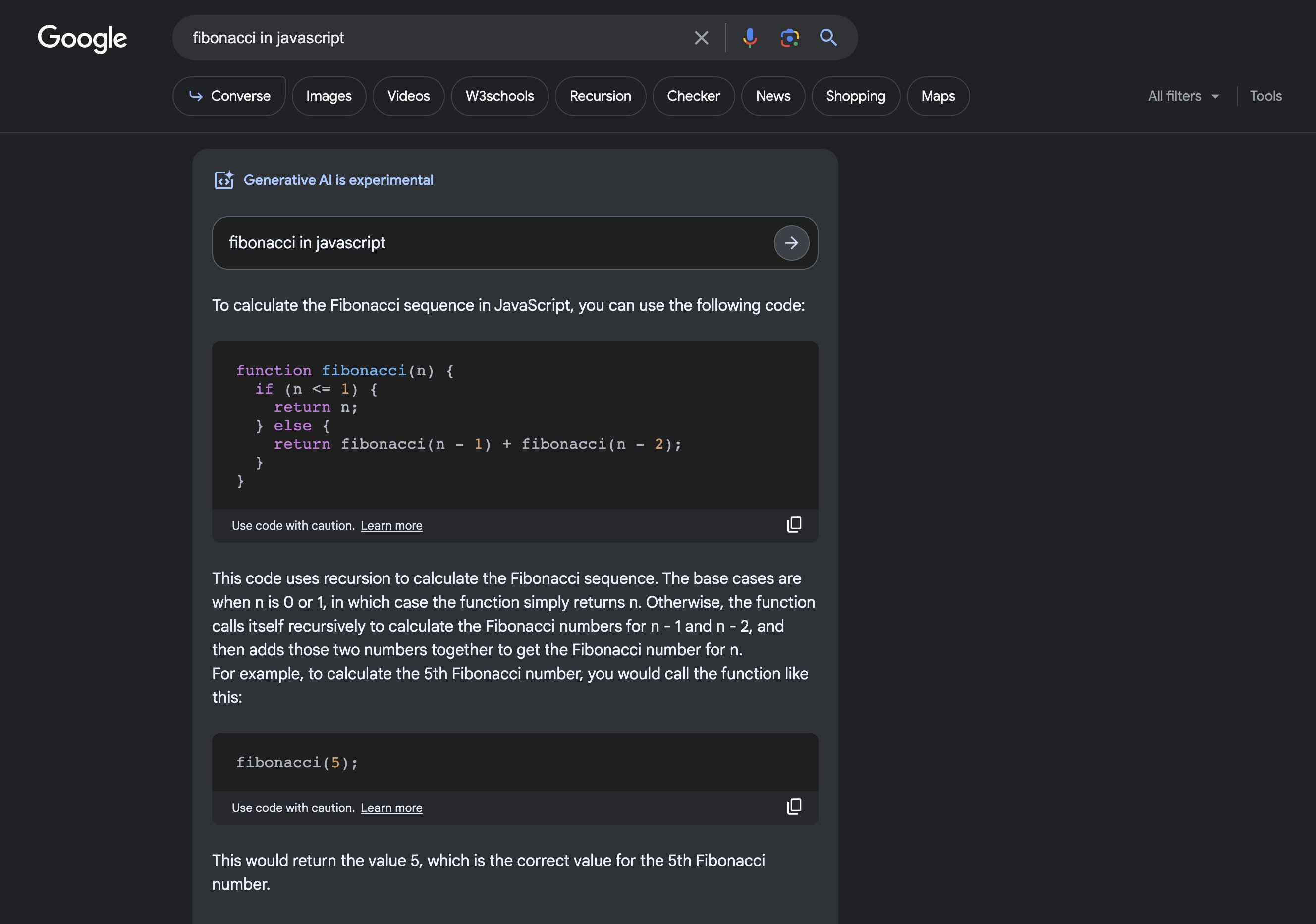This screenshot has height=924, width=1316.
Task: Open the Converse chip
Action: (x=229, y=96)
